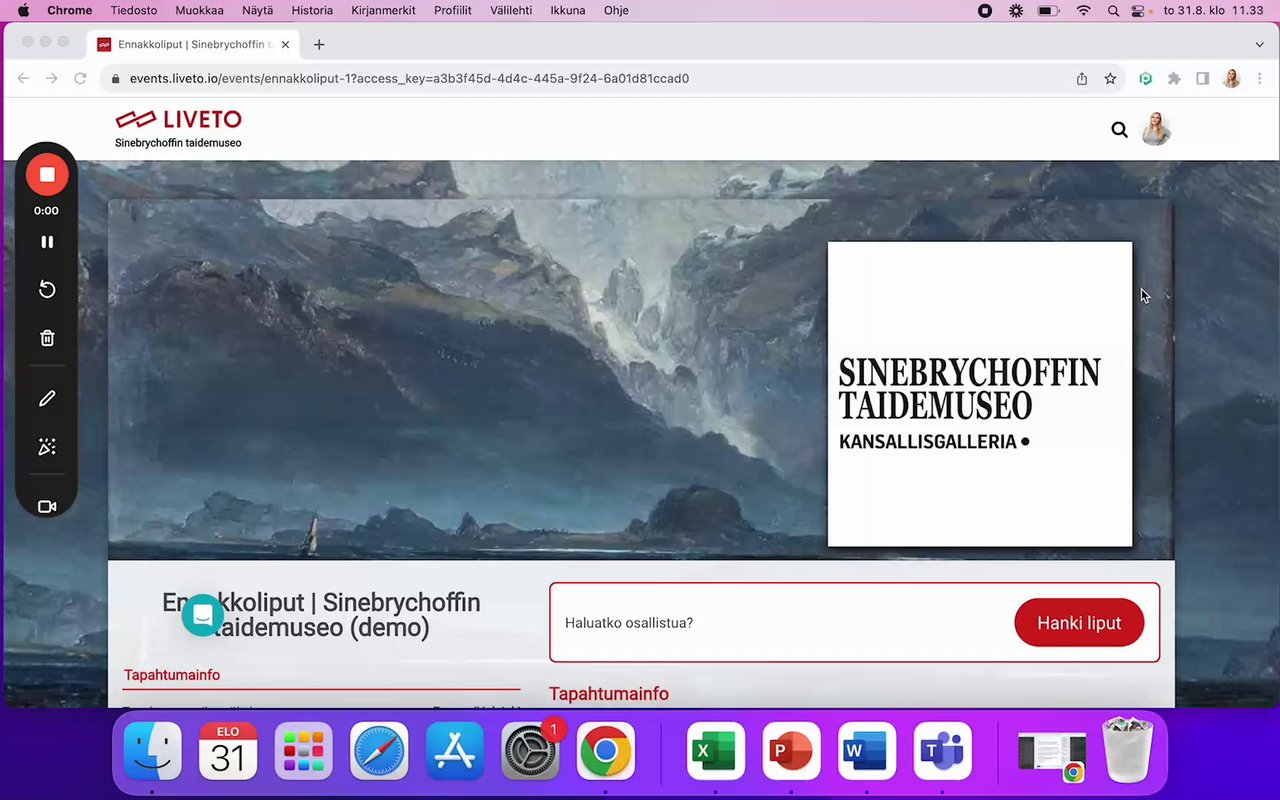
Task: Open Control Center in the menu bar
Action: tap(1139, 10)
